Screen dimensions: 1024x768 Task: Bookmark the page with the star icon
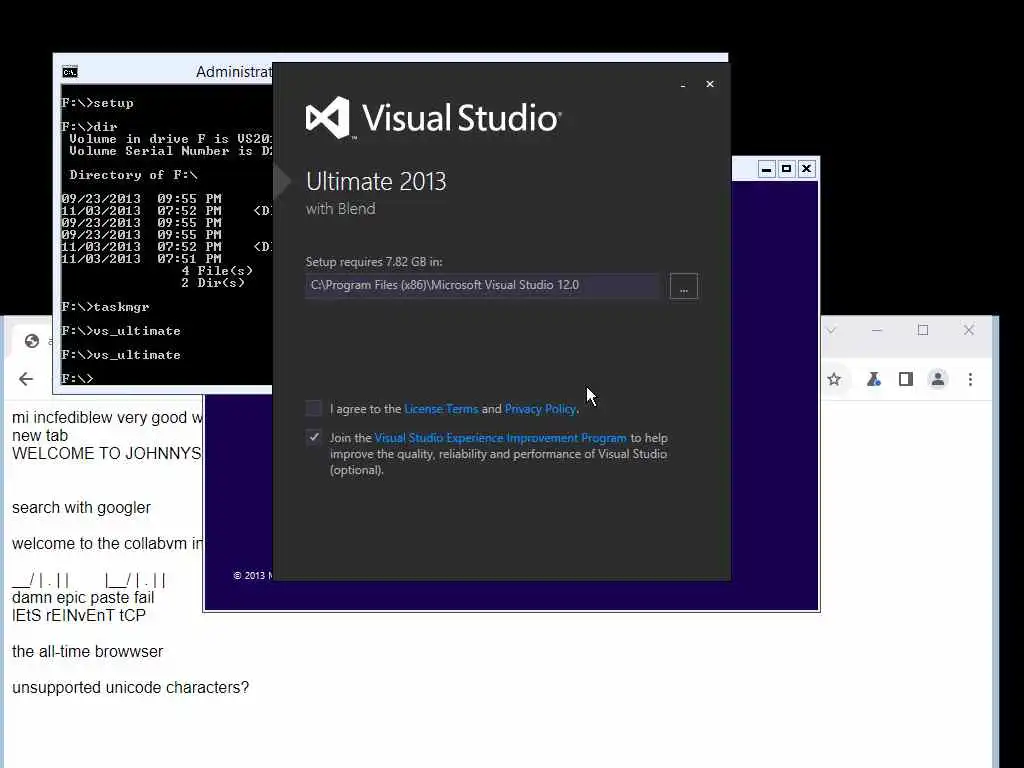pos(834,379)
